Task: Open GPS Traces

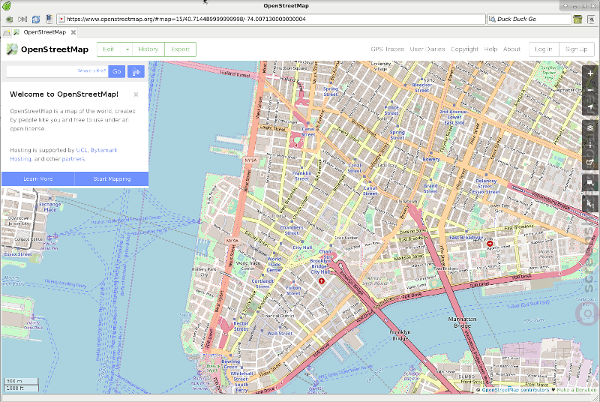Action: [387, 49]
